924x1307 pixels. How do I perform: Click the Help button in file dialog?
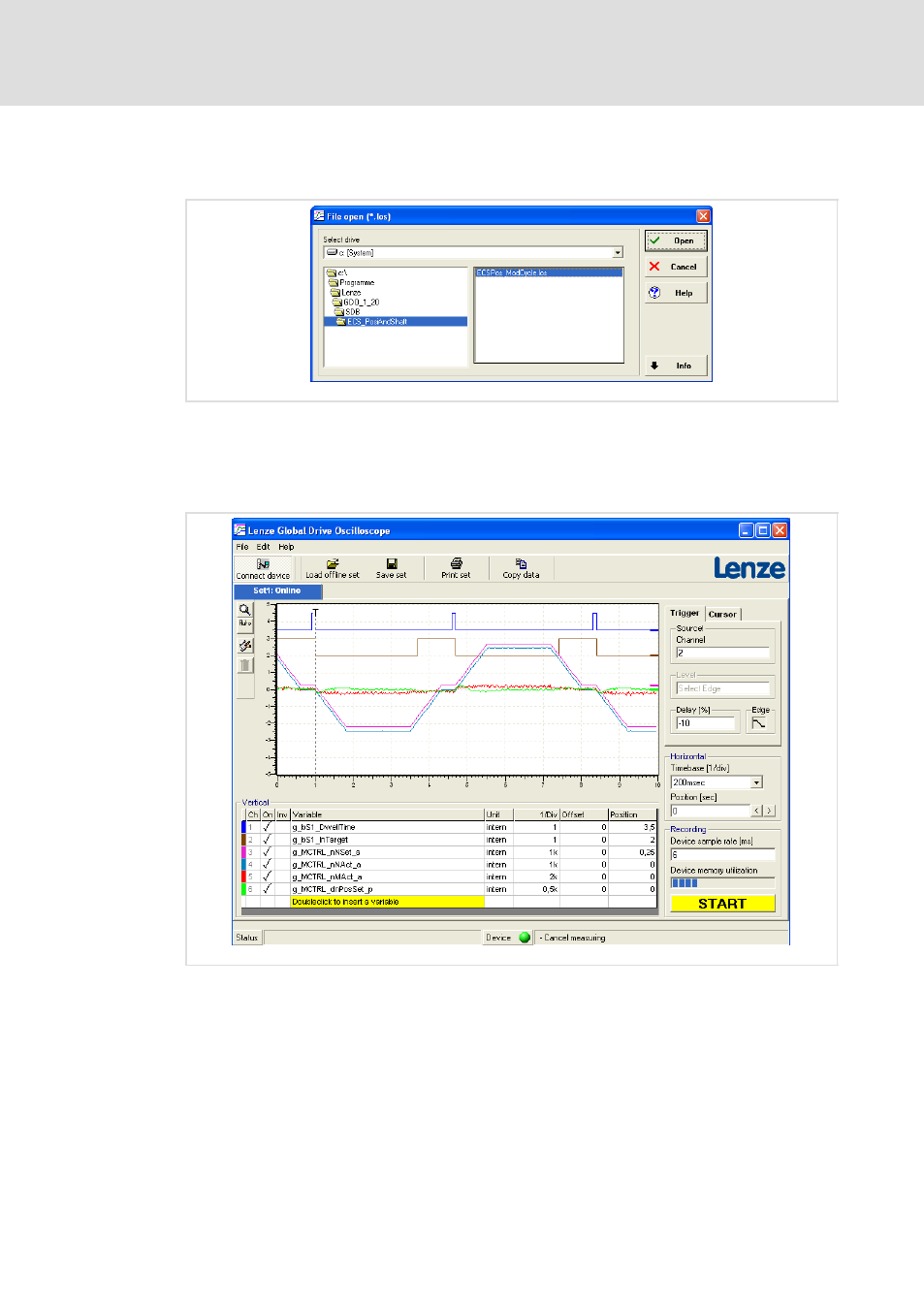676,293
